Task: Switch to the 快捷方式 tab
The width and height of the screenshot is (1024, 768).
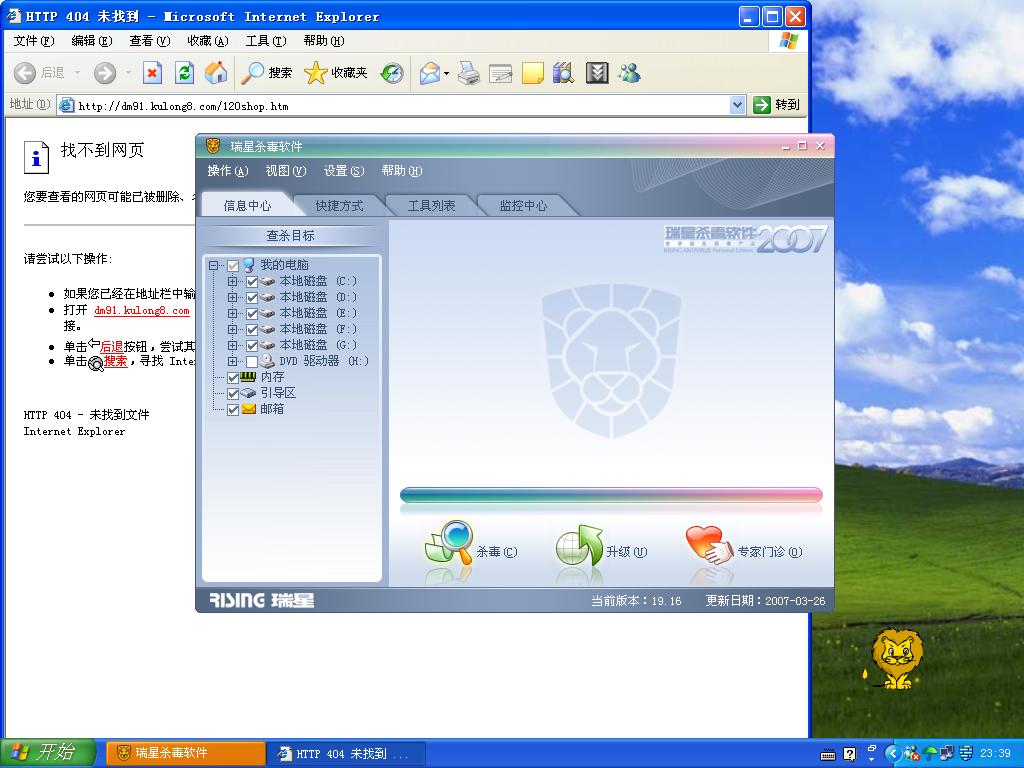Action: point(339,206)
